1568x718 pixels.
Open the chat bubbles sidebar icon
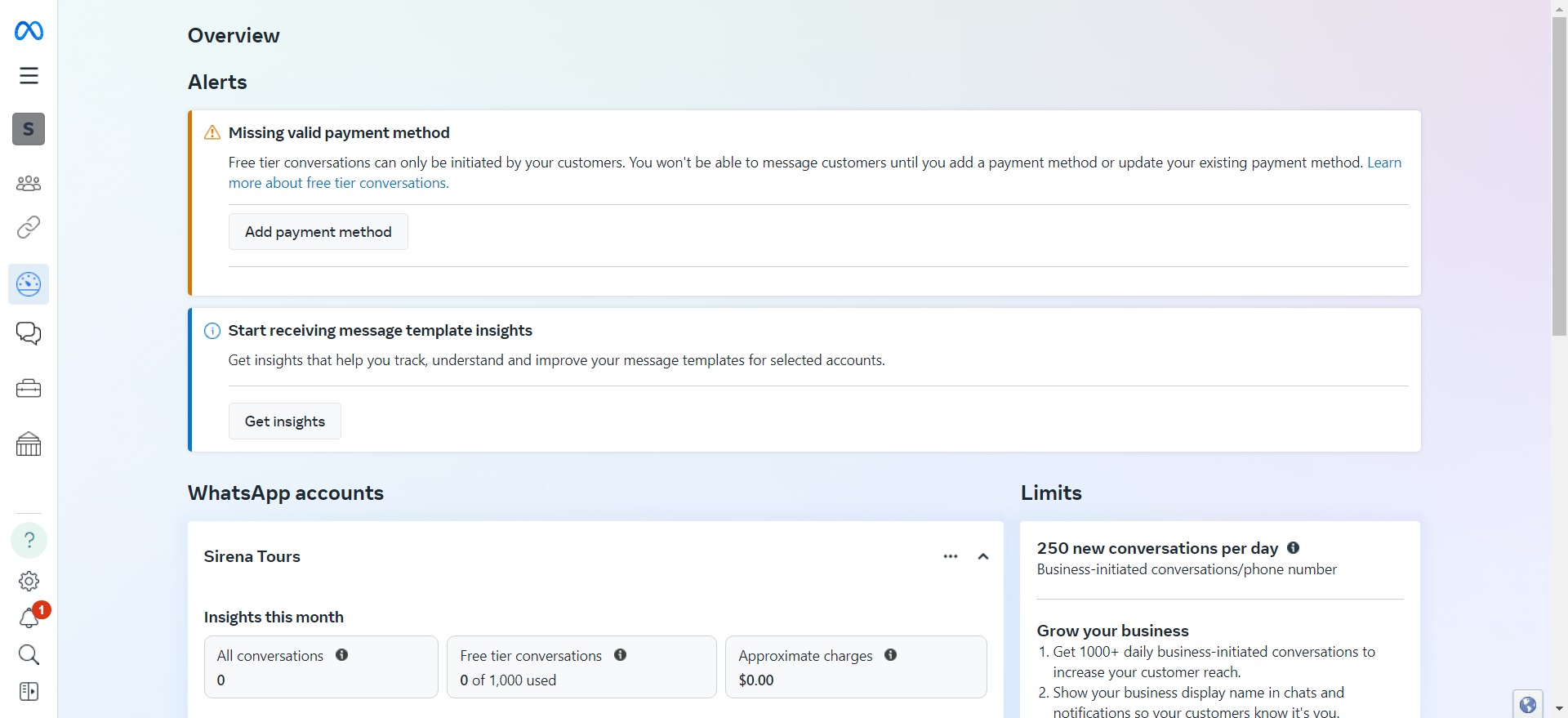pos(29,333)
